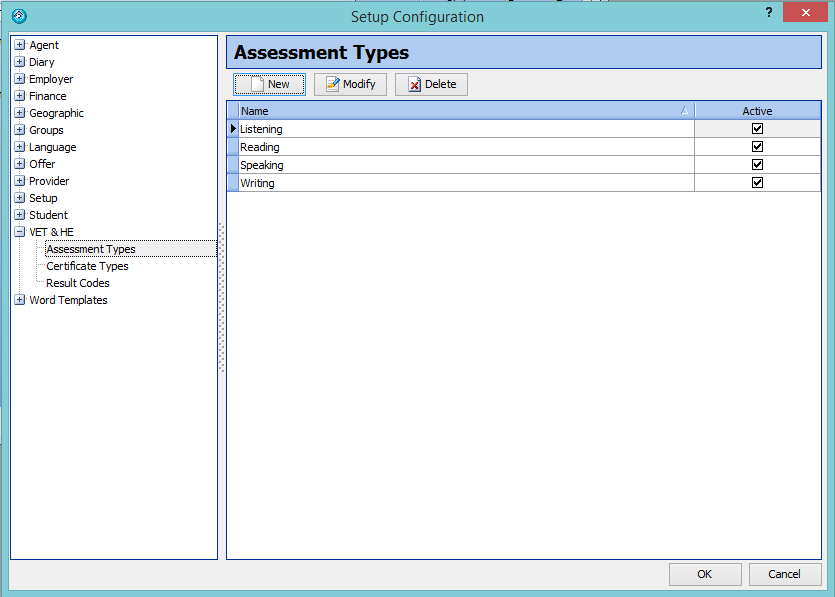Click the row indicator arrow beside Listening
Image resolution: width=835 pixels, height=597 pixels.
233,129
